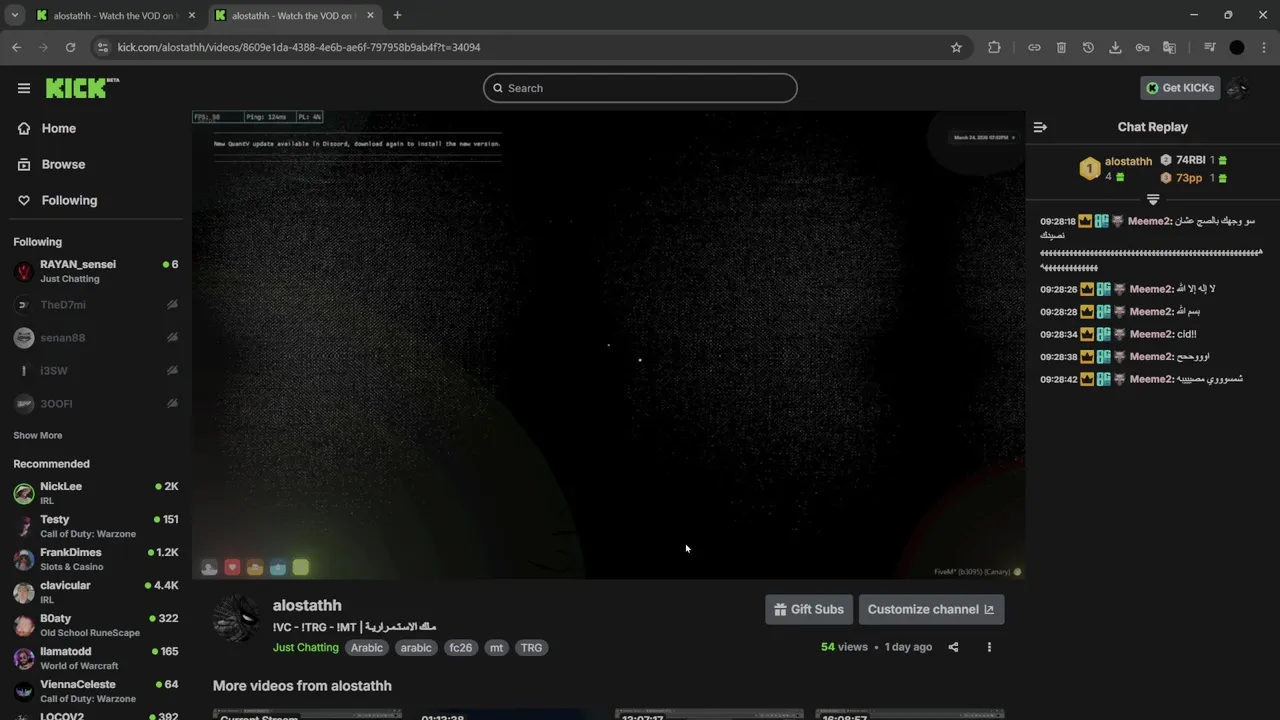Open Browse in sidebar
The width and height of the screenshot is (1280, 720).
click(x=63, y=164)
